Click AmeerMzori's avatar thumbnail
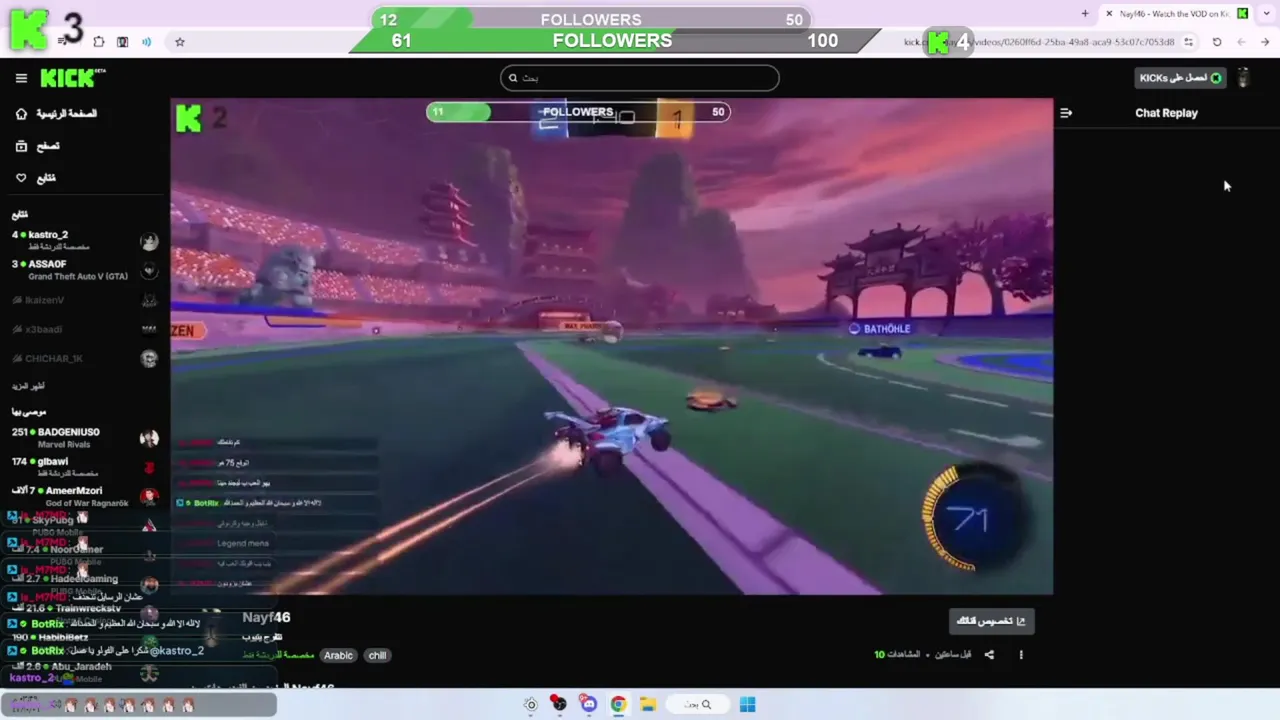The image size is (1280, 720). pyautogui.click(x=149, y=496)
